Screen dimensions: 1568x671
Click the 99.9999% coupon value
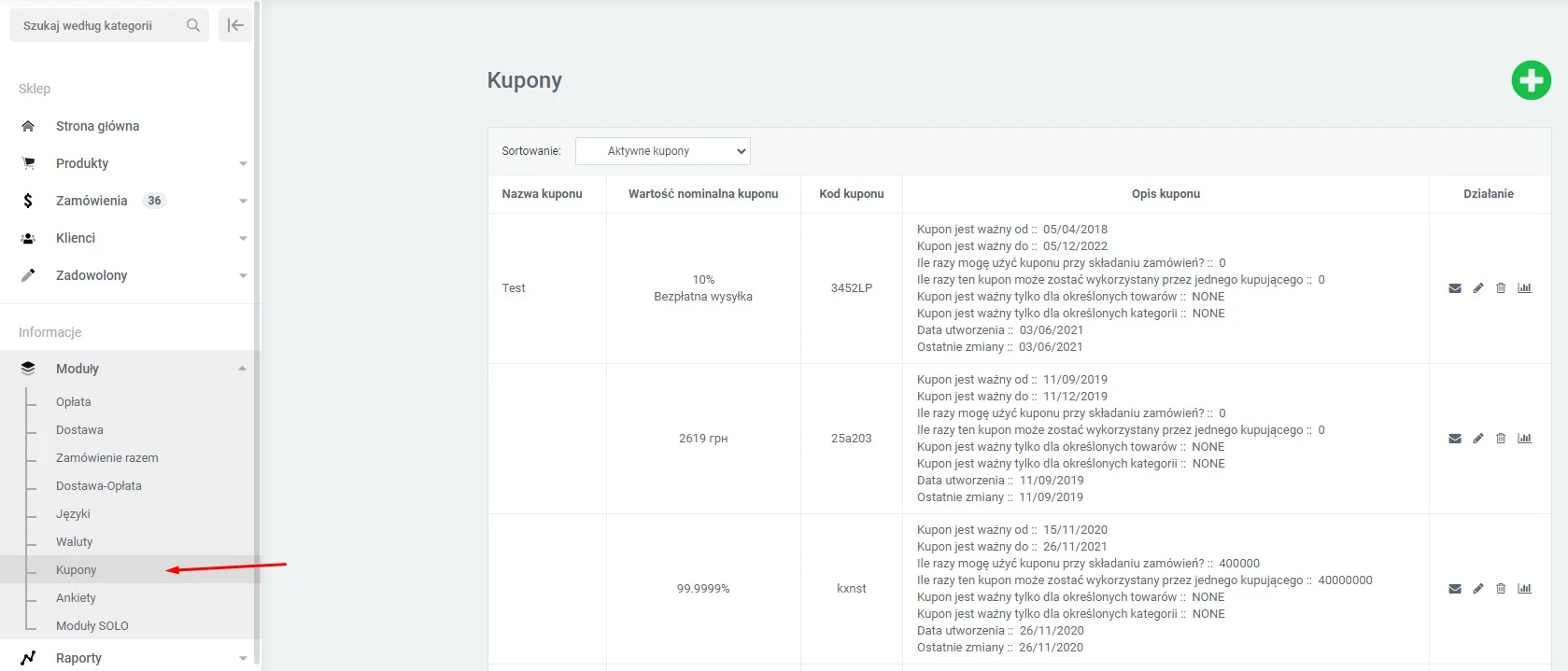[703, 589]
